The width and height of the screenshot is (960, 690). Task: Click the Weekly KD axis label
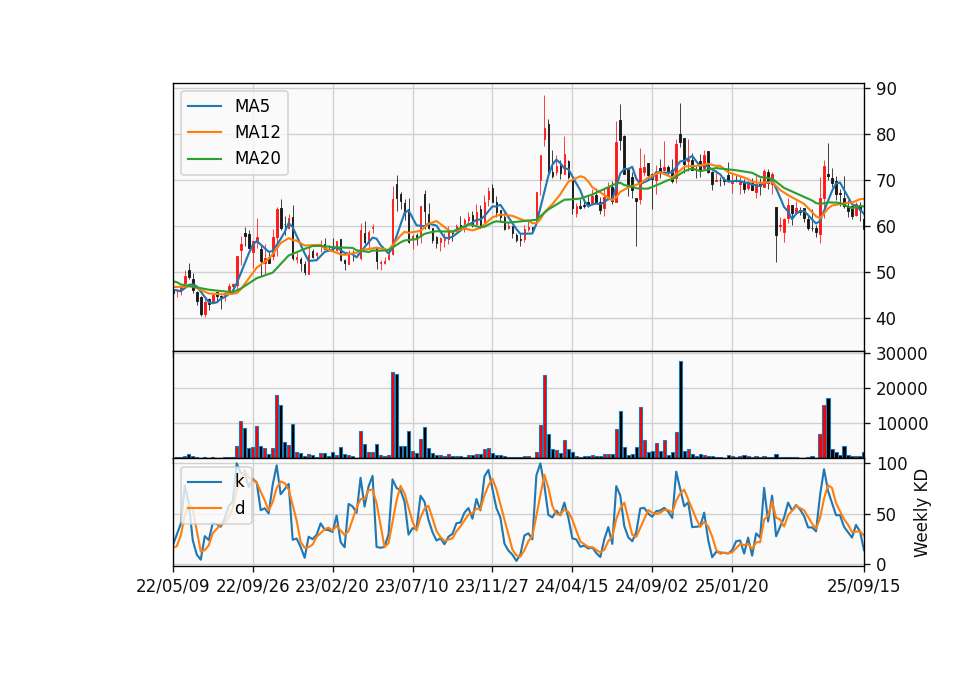pyautogui.click(x=920, y=513)
